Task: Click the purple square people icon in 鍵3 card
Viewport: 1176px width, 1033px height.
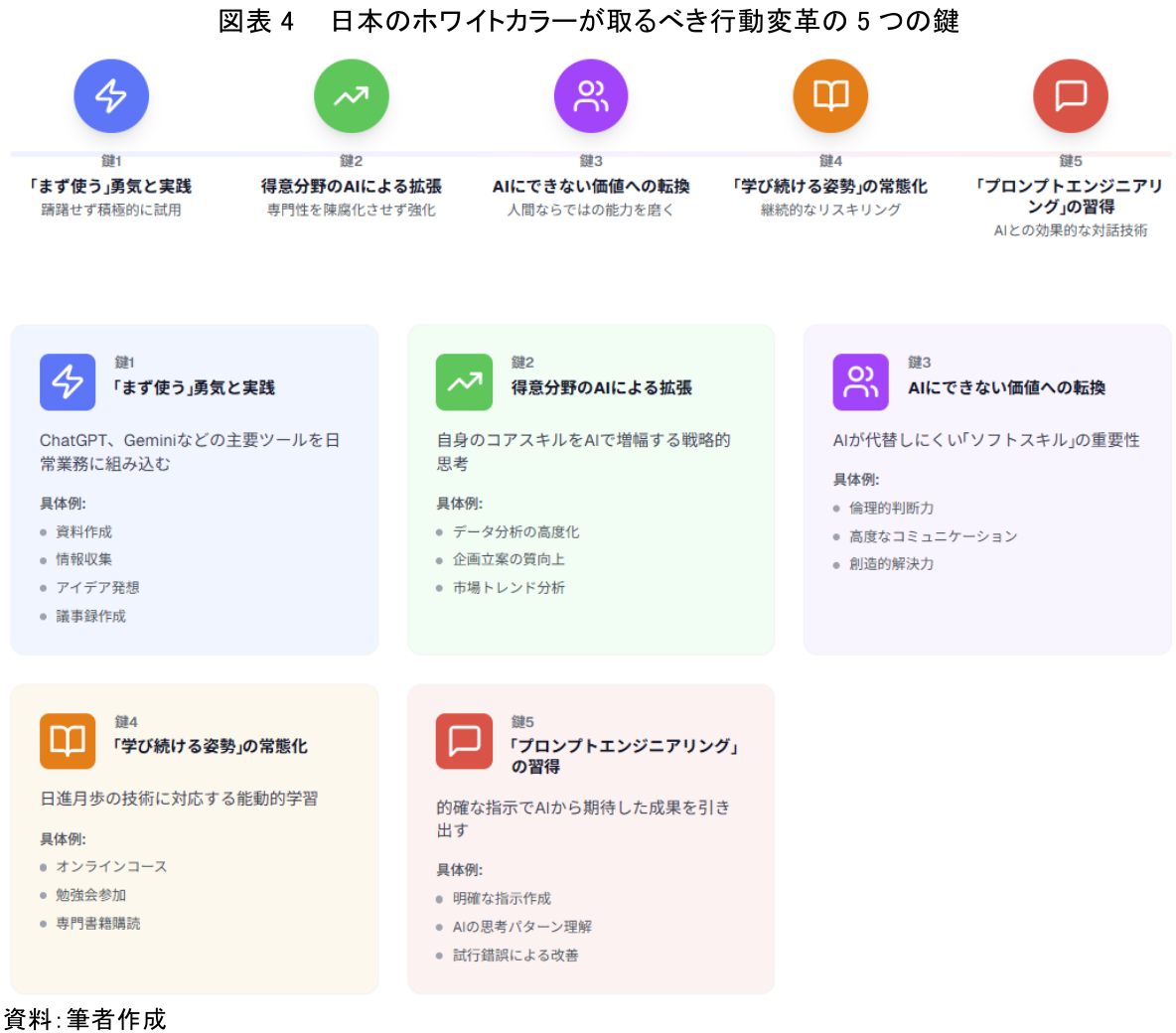Action: click(860, 382)
